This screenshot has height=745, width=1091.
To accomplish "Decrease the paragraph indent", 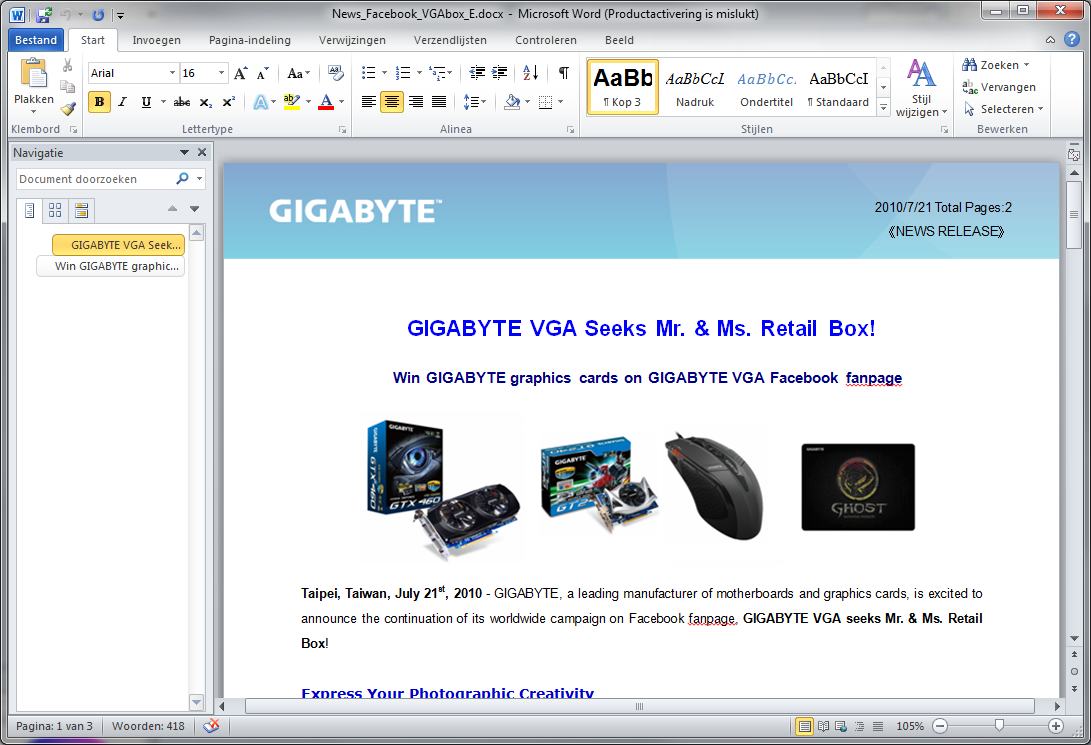I will coord(477,73).
